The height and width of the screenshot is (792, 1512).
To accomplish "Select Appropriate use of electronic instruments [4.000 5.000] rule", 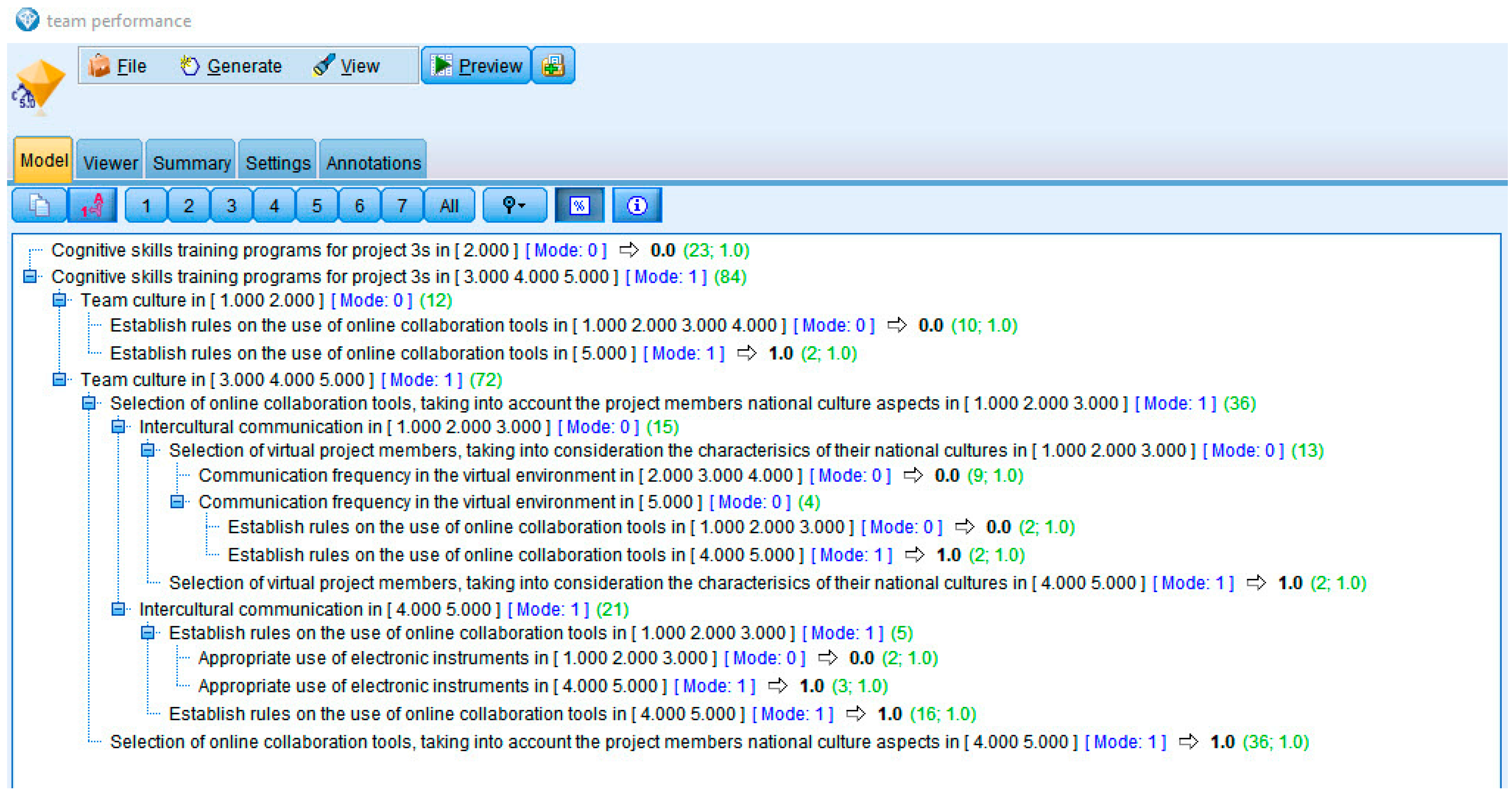I will tap(432, 685).
